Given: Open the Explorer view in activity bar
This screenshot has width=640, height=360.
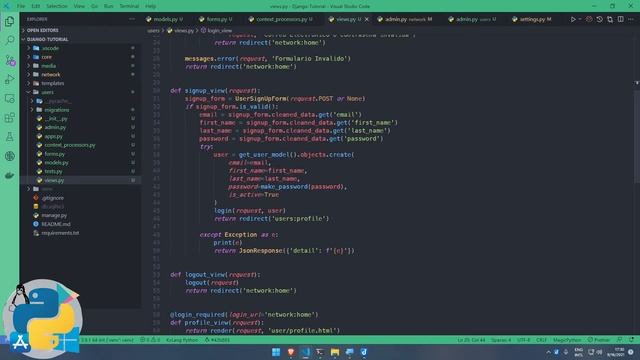Looking at the screenshot, I should point(9,21).
